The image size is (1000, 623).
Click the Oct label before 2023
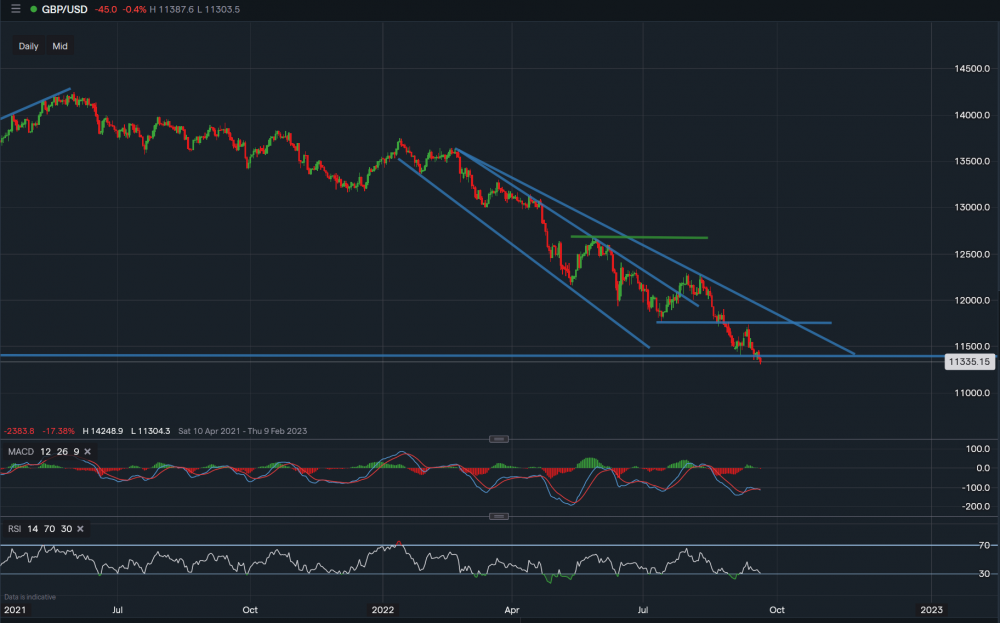(777, 608)
